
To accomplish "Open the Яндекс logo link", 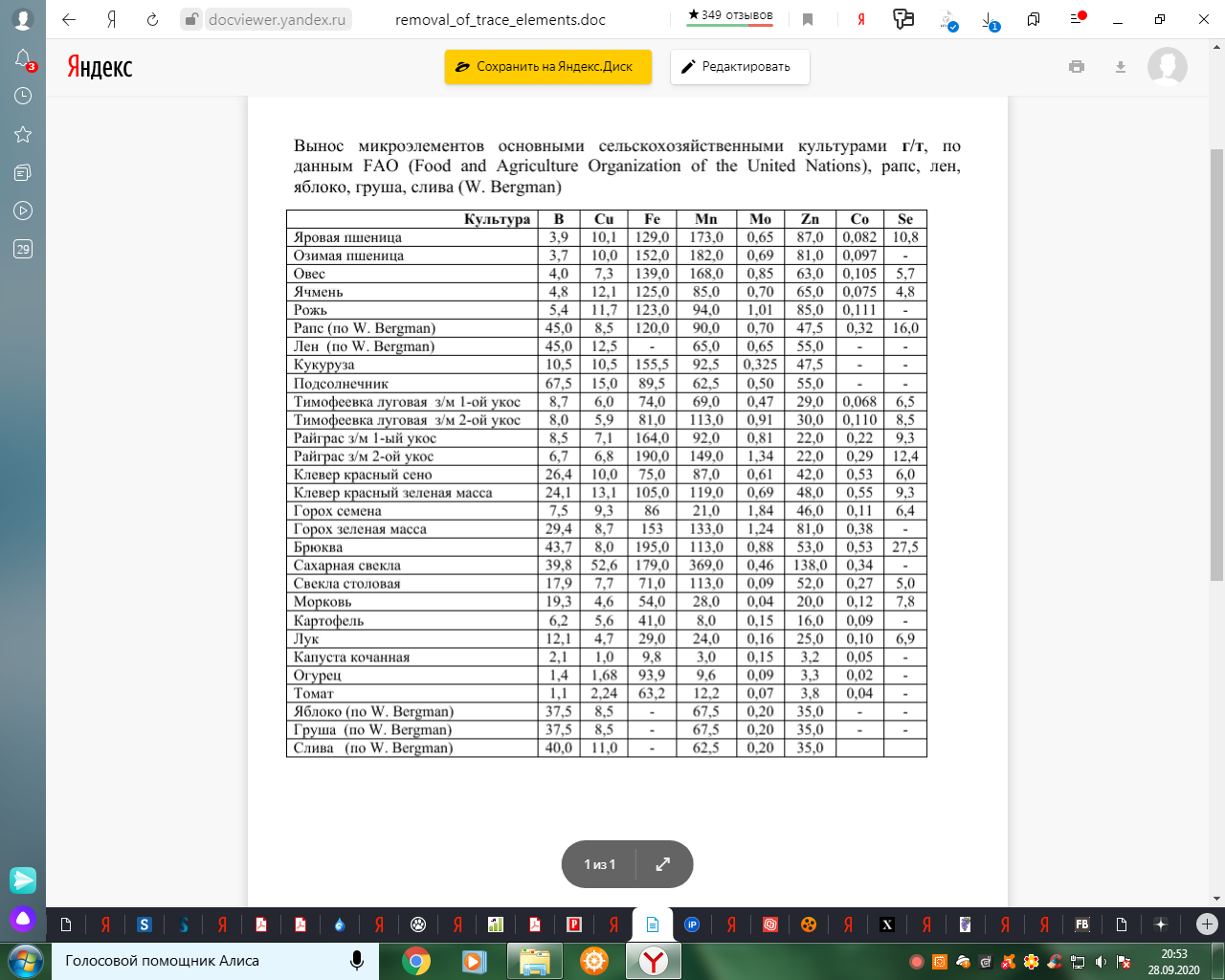I will coord(100,67).
